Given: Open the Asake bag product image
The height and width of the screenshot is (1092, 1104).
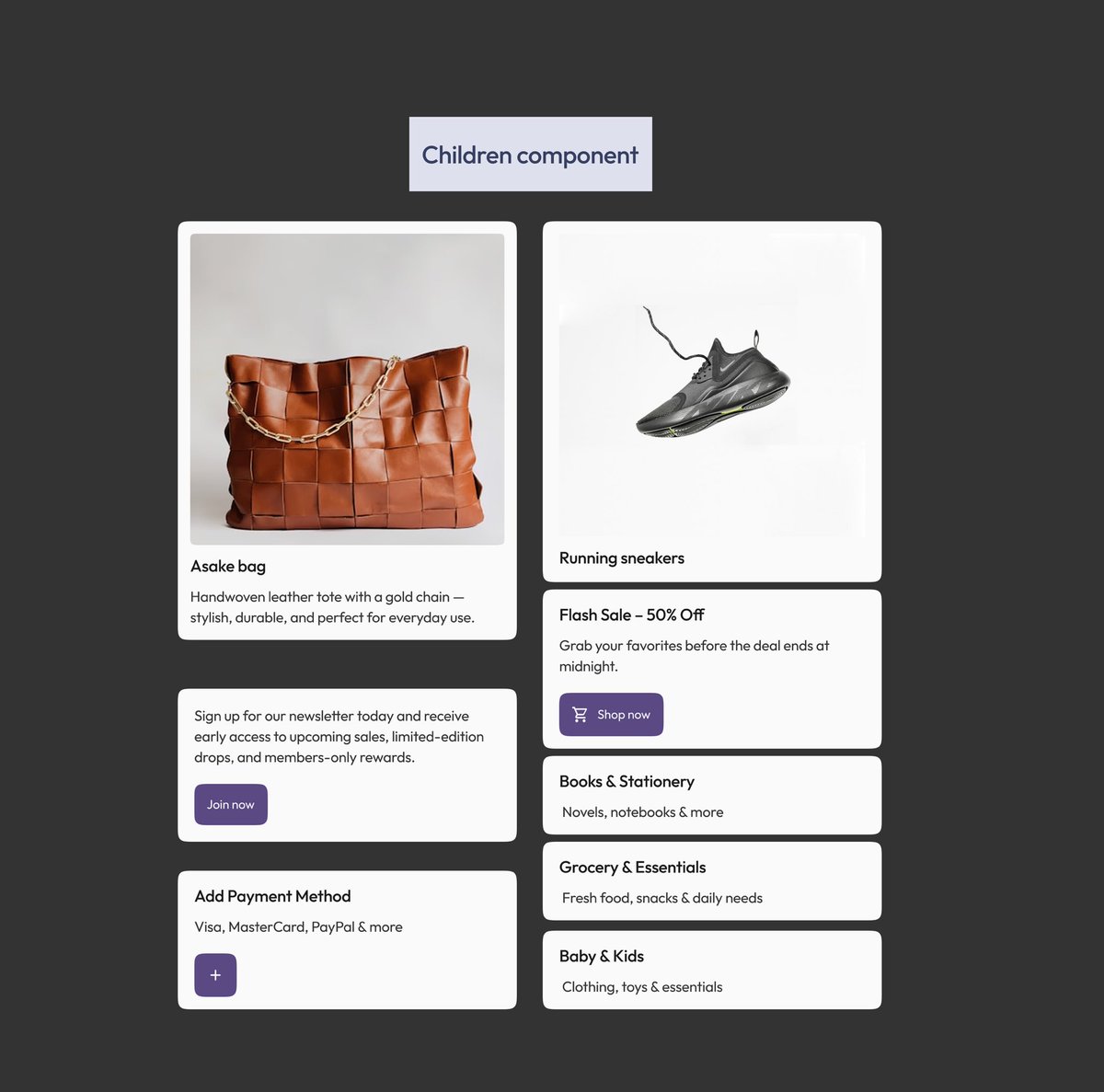Looking at the screenshot, I should (x=347, y=389).
